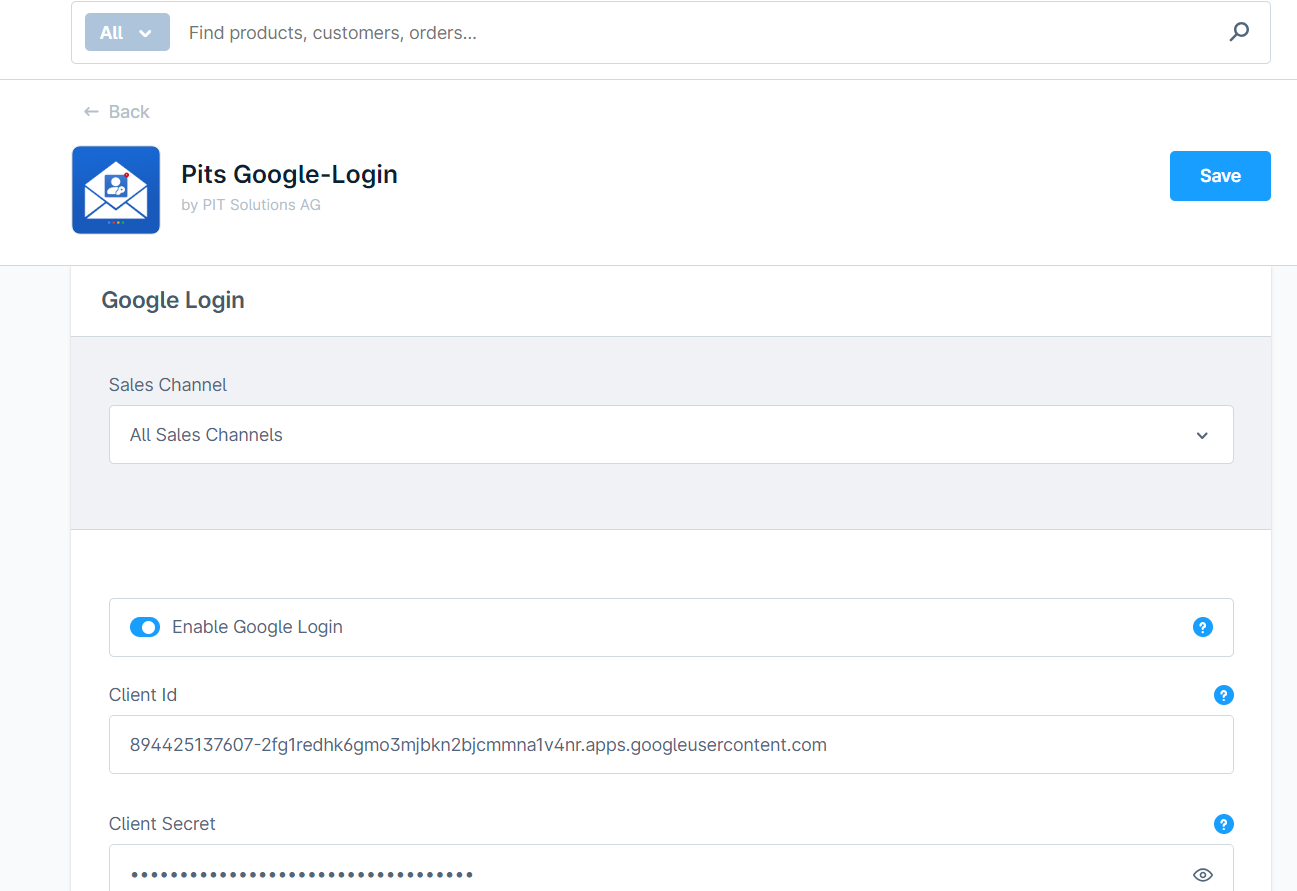
Task: Click the by PIT Solutions AG text
Action: tap(251, 205)
